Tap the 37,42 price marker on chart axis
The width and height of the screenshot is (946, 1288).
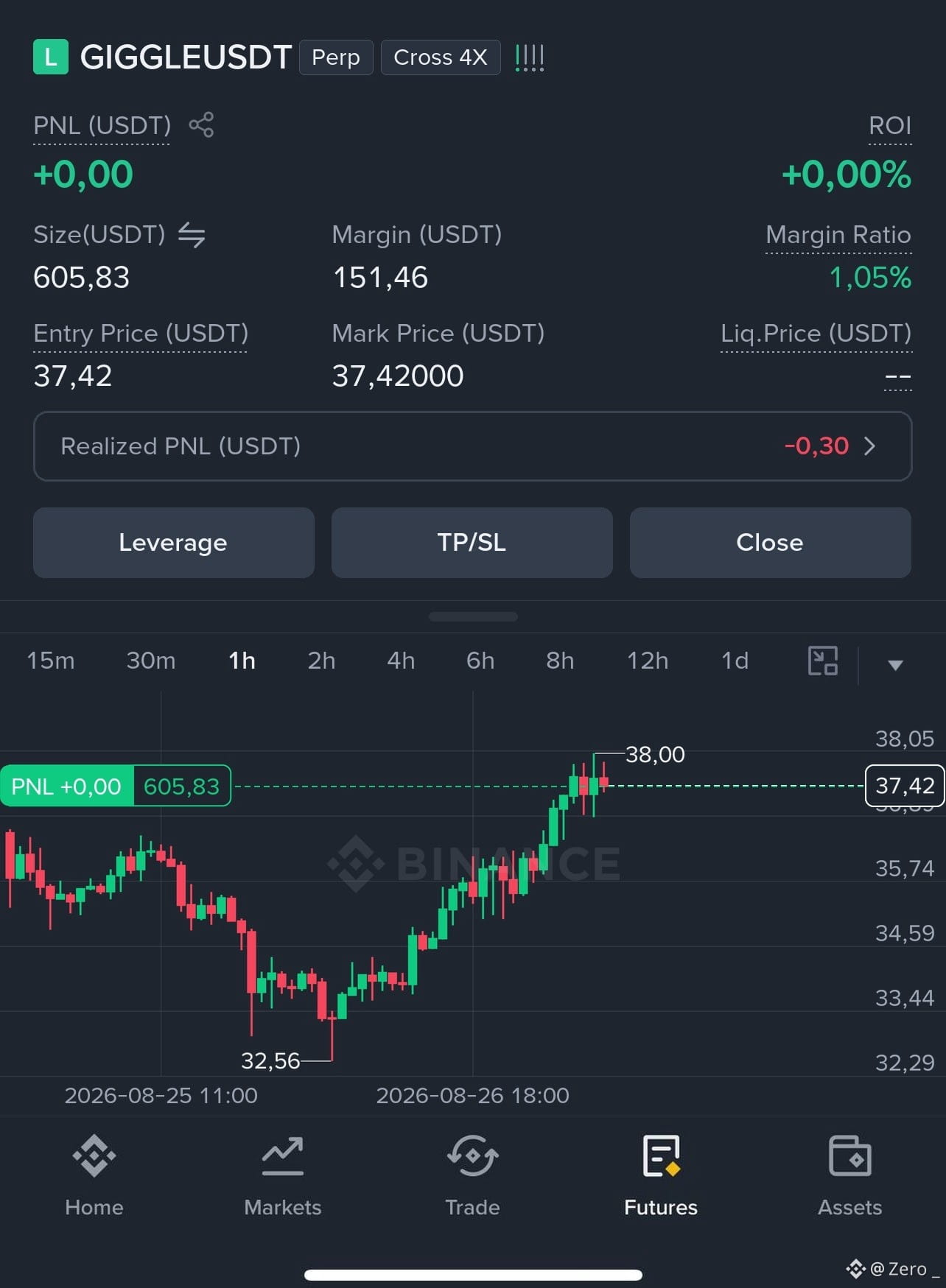click(x=905, y=786)
